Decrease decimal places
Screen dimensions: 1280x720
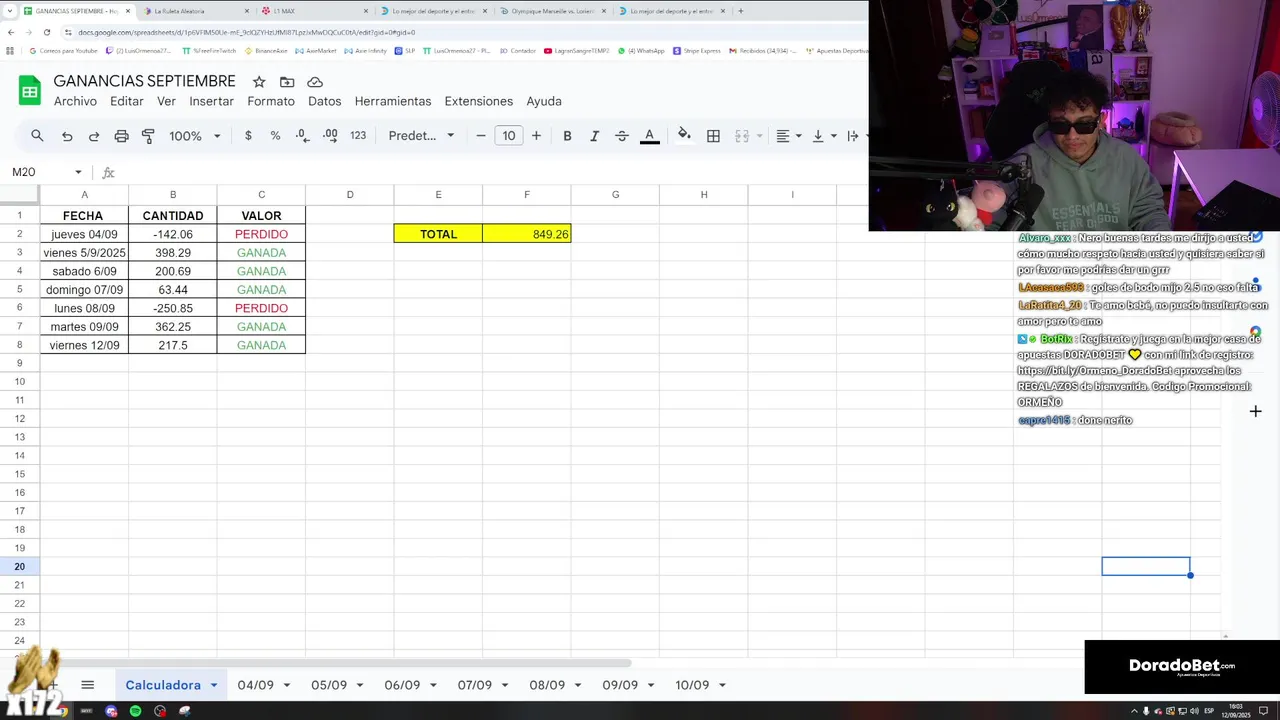pos(302,136)
